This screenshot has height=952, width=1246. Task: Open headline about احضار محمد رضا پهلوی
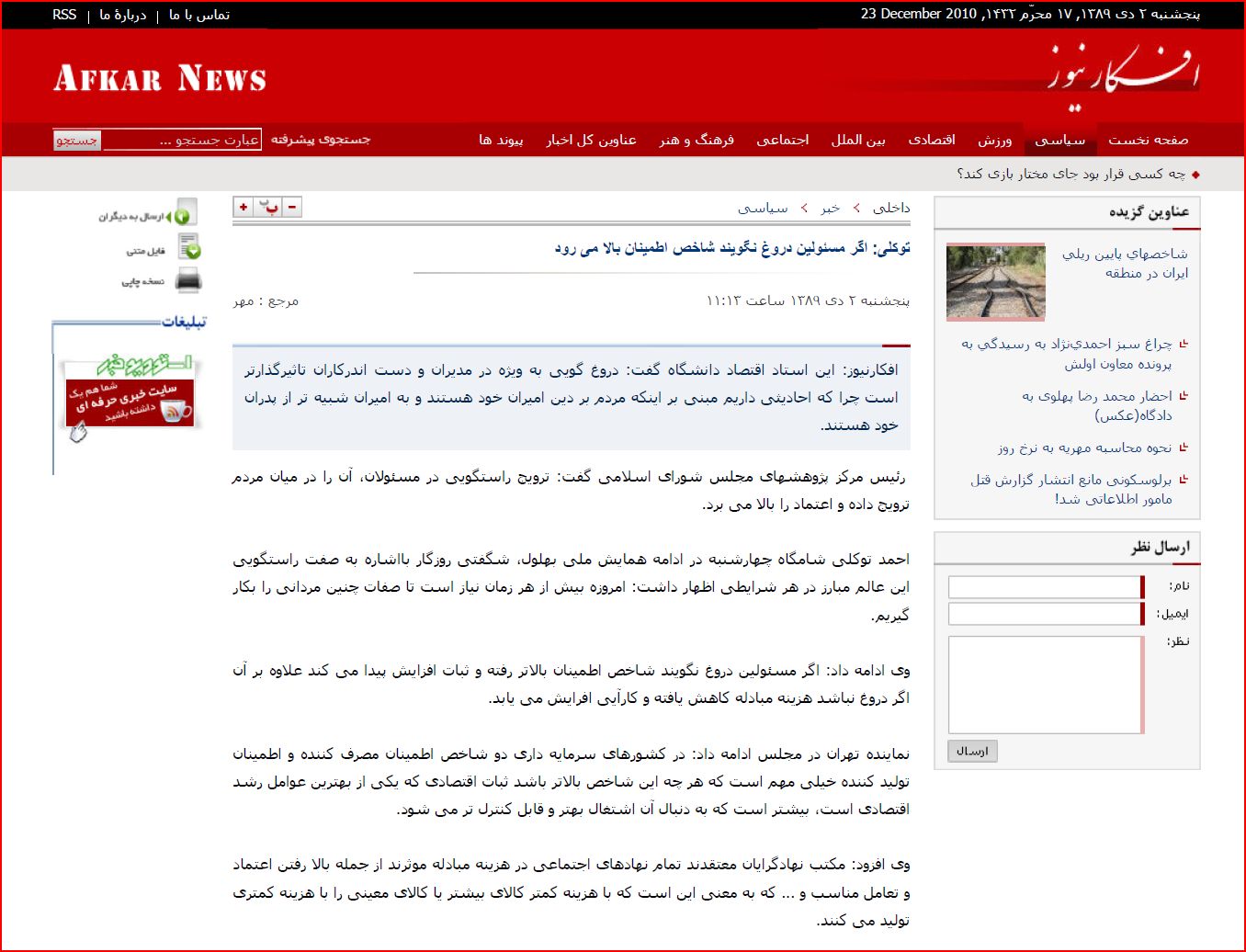(x=1097, y=405)
